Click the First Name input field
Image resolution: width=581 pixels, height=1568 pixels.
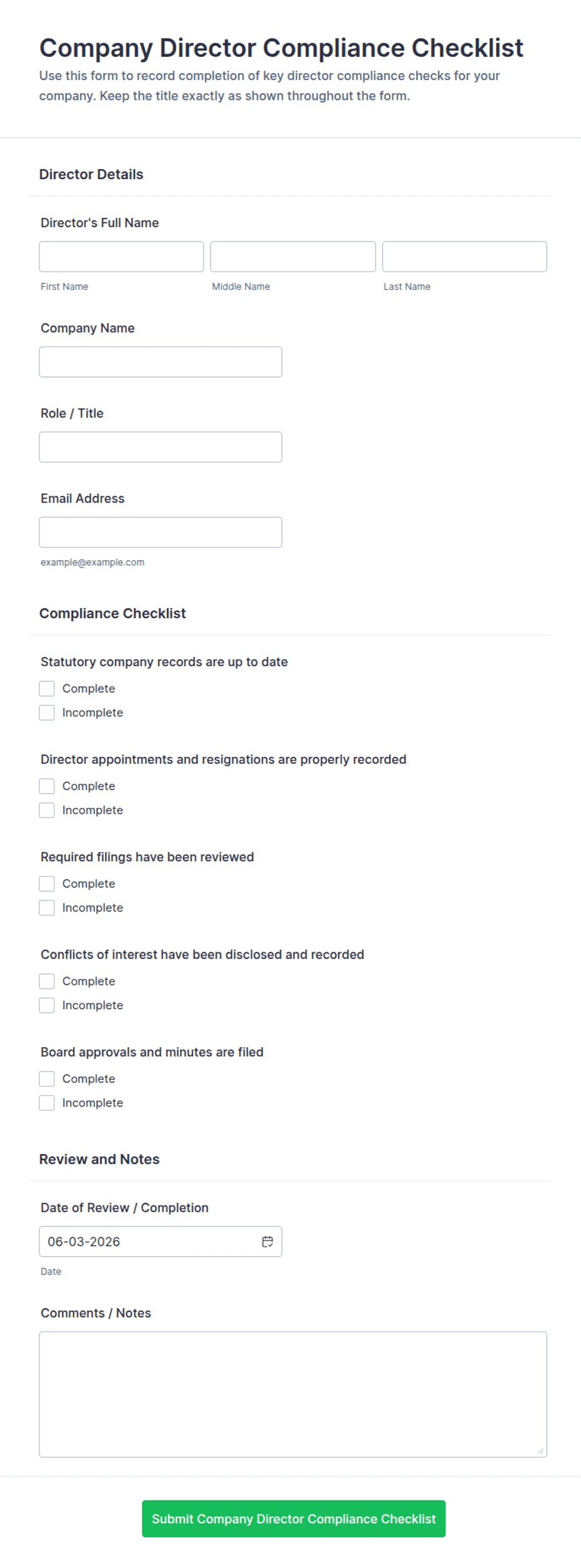click(x=121, y=257)
